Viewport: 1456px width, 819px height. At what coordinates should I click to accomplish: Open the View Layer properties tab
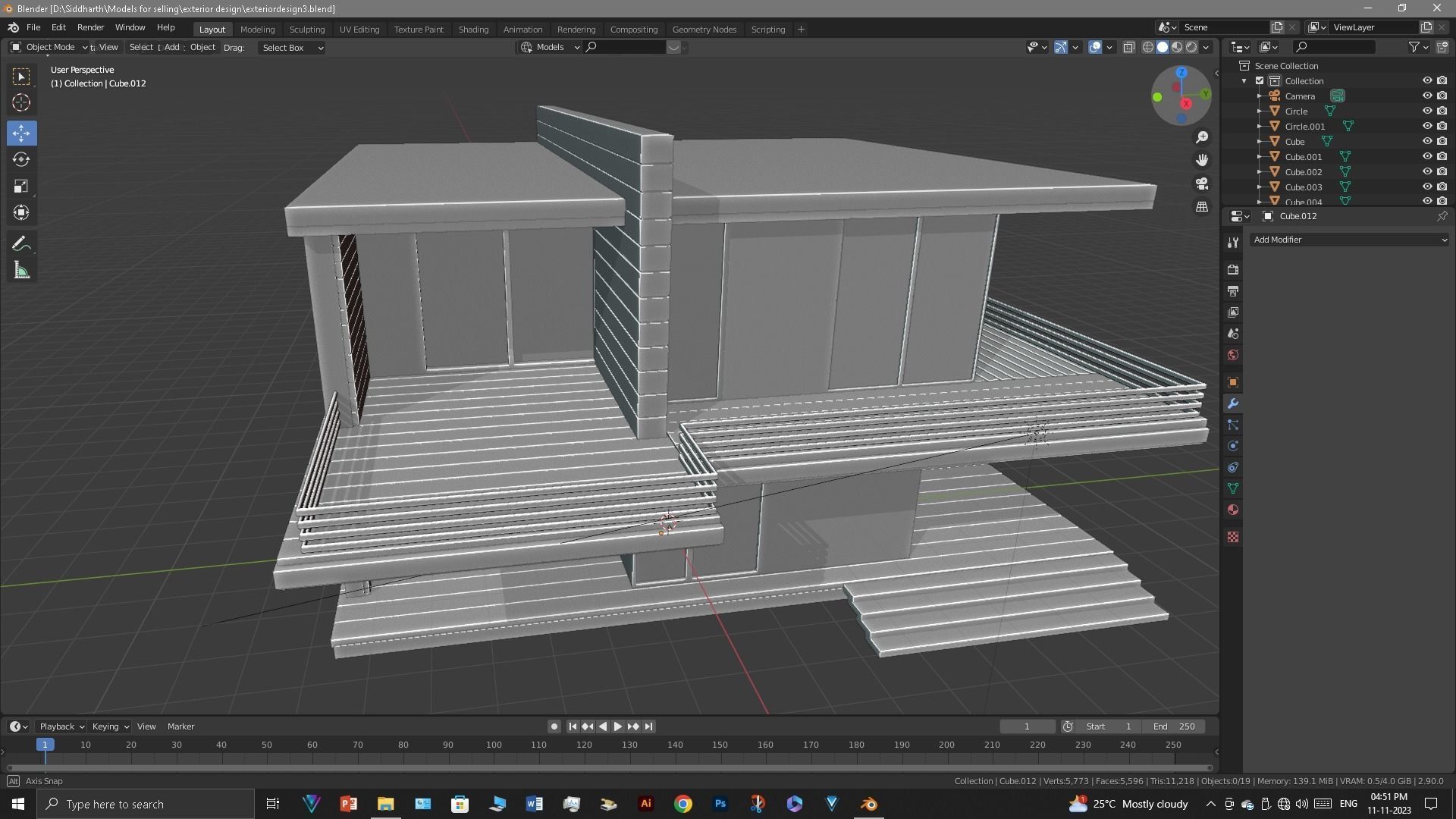(1233, 312)
